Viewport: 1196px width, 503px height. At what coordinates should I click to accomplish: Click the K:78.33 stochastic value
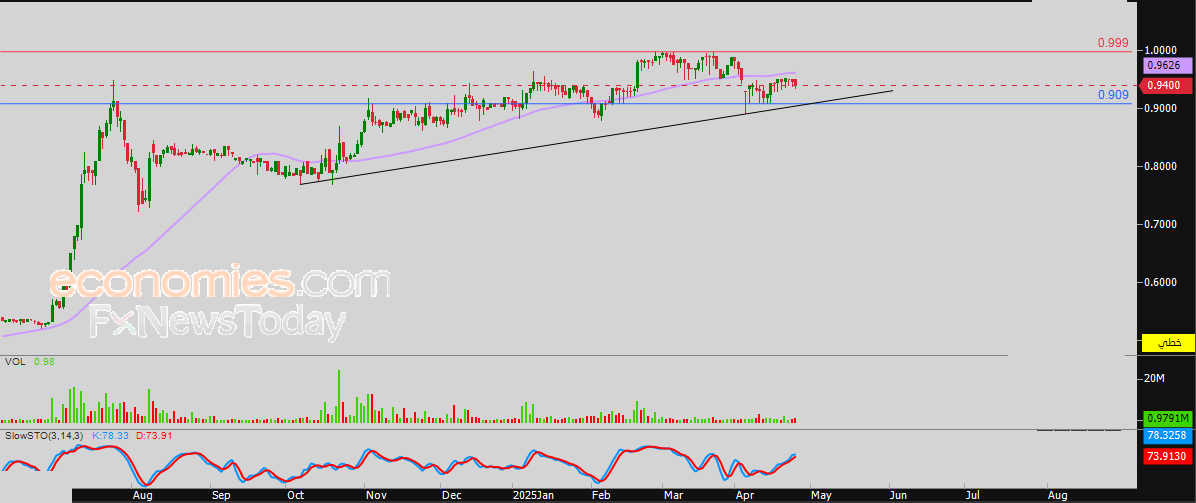[x=111, y=436]
